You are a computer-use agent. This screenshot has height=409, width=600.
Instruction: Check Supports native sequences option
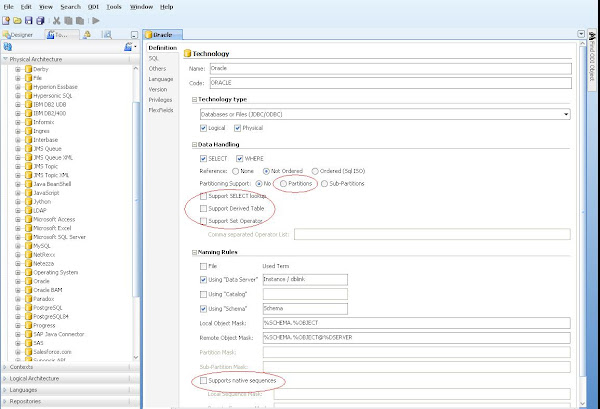point(203,382)
